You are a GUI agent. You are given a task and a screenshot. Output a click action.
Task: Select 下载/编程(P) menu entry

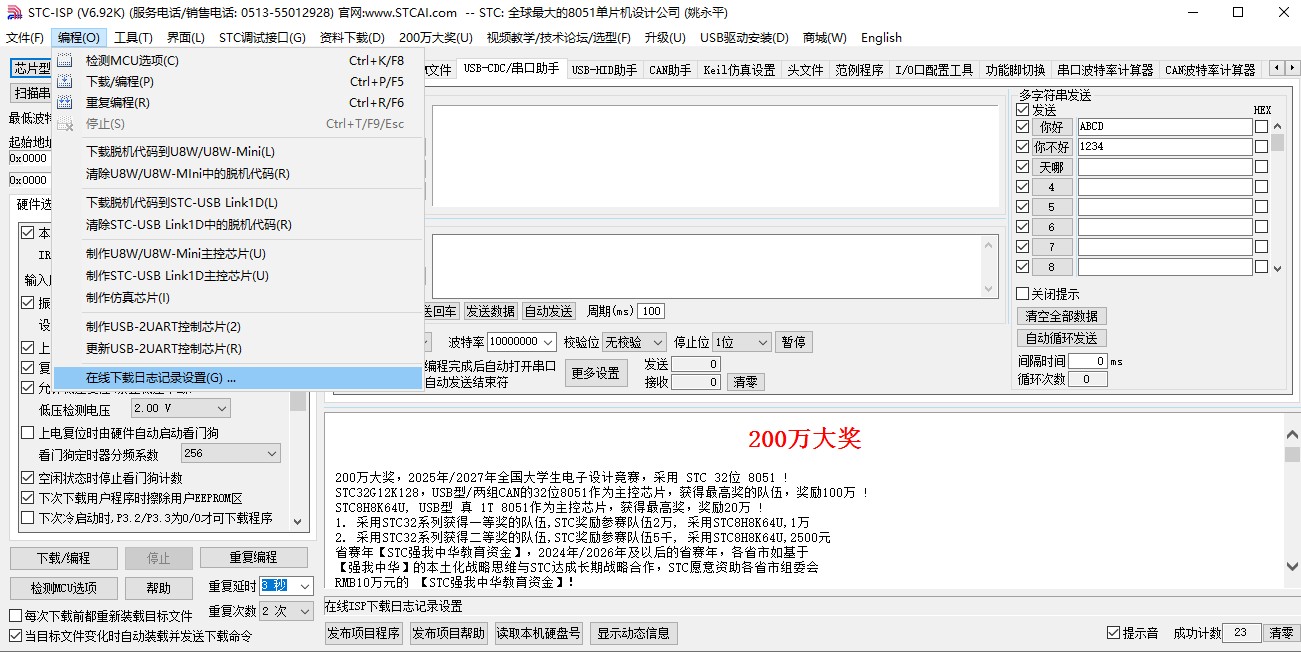tap(238, 81)
